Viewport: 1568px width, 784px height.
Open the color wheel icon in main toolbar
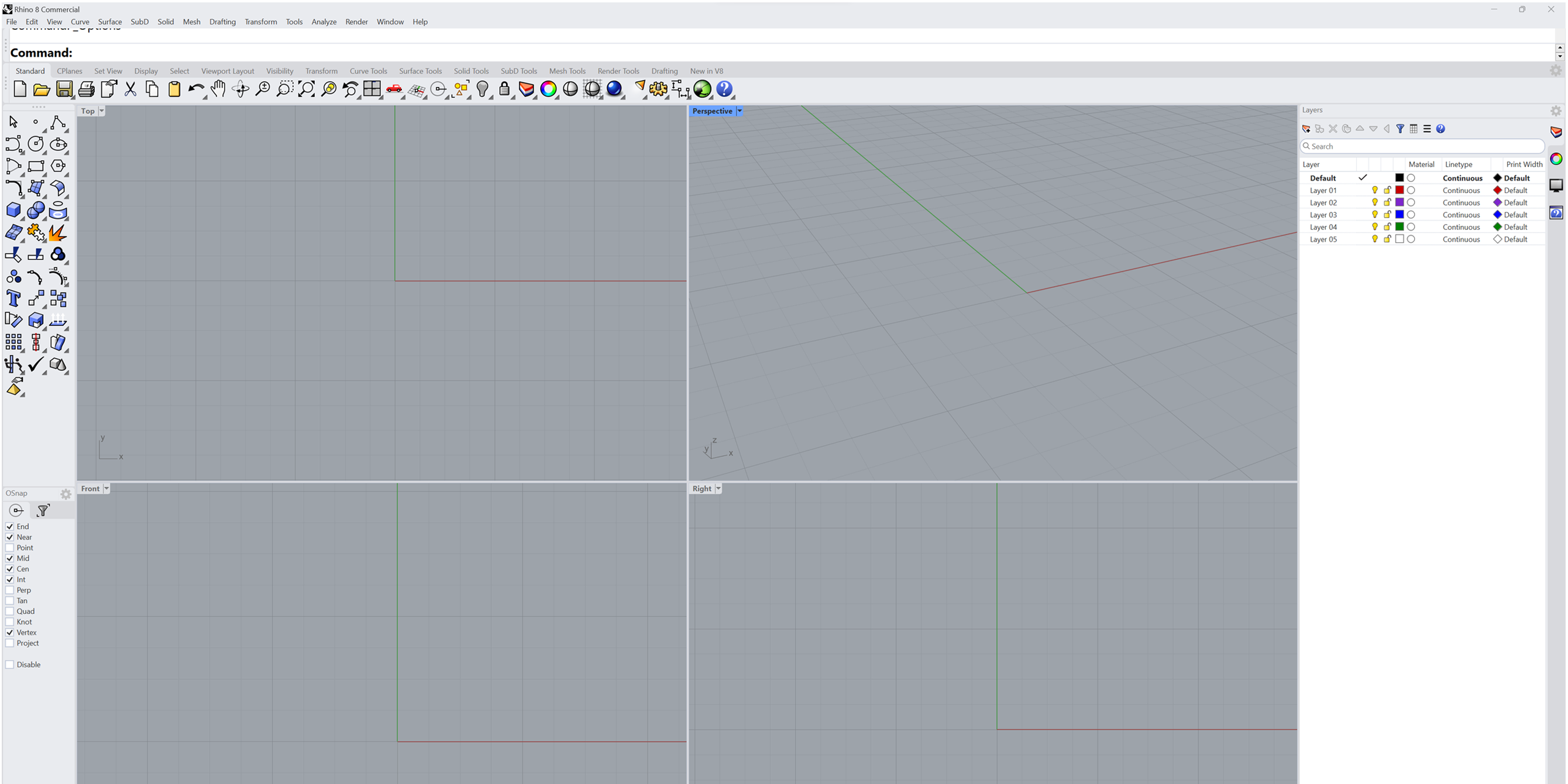[x=548, y=90]
